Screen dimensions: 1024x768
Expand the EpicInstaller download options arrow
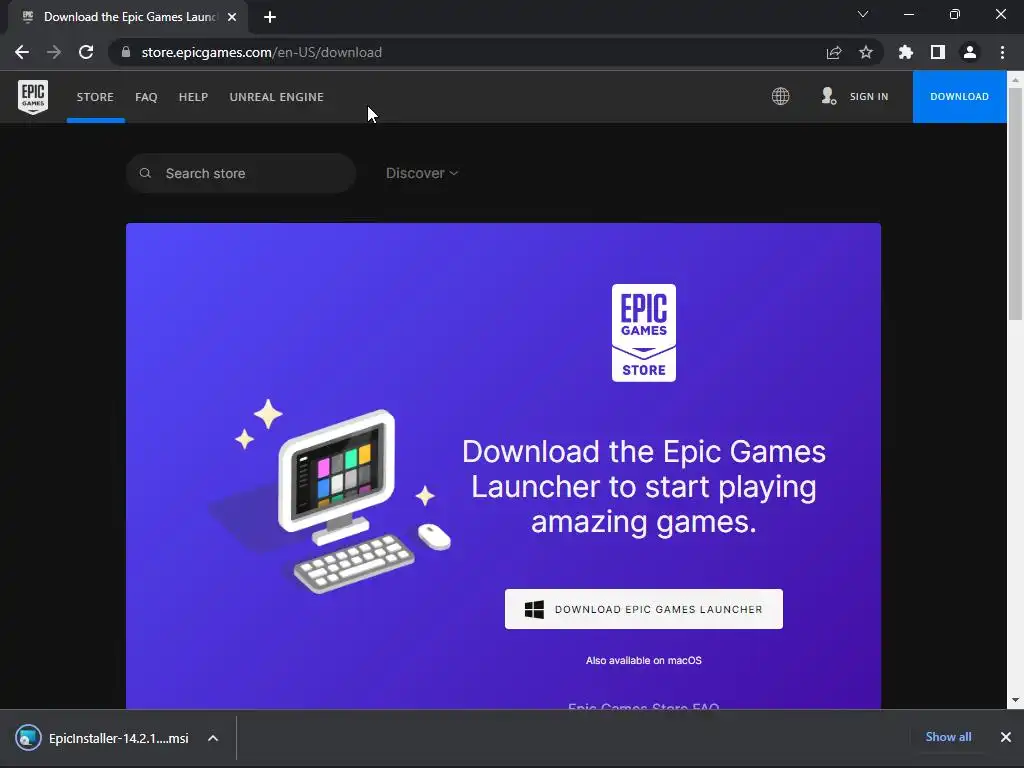click(213, 738)
